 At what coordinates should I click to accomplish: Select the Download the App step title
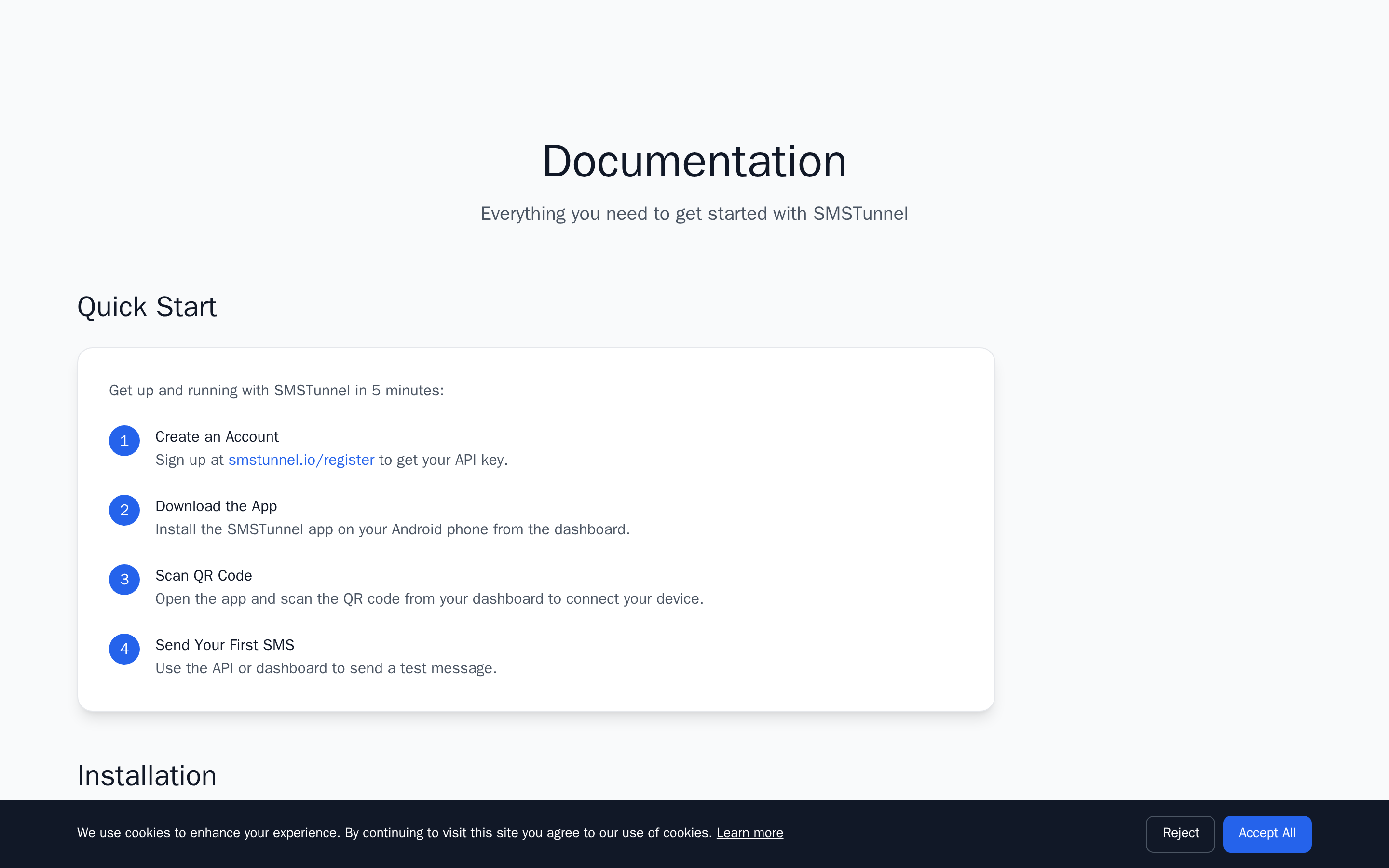coord(217,506)
